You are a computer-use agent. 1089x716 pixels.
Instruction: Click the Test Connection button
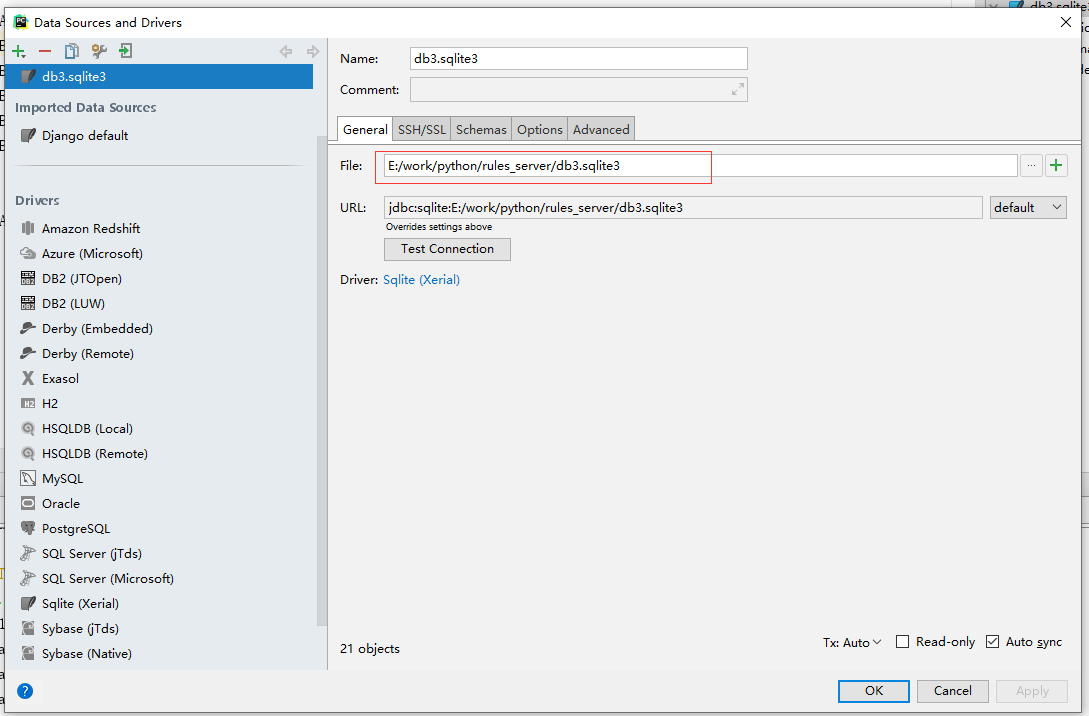(x=447, y=249)
